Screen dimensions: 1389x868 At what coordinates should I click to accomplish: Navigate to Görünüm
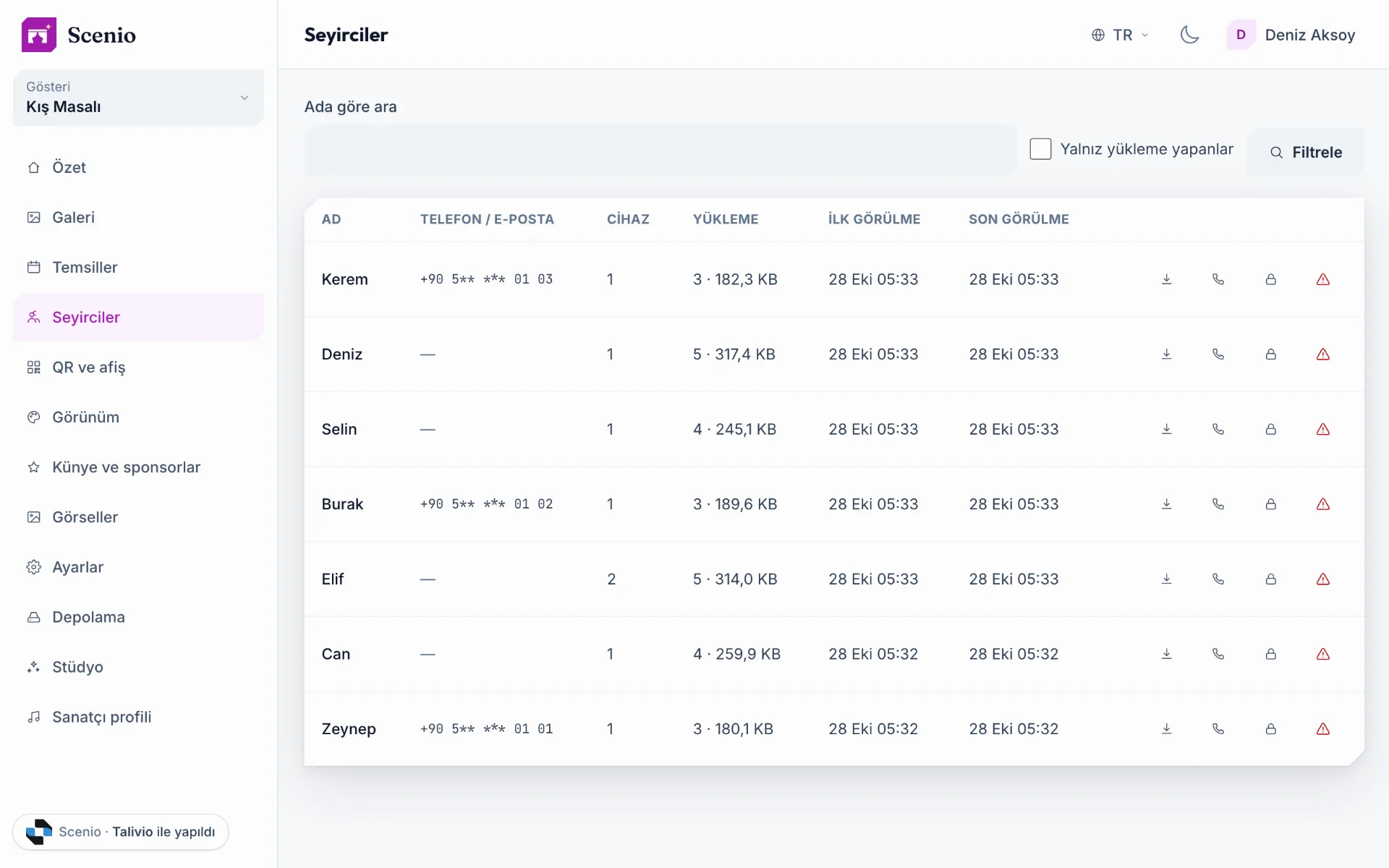tap(138, 417)
